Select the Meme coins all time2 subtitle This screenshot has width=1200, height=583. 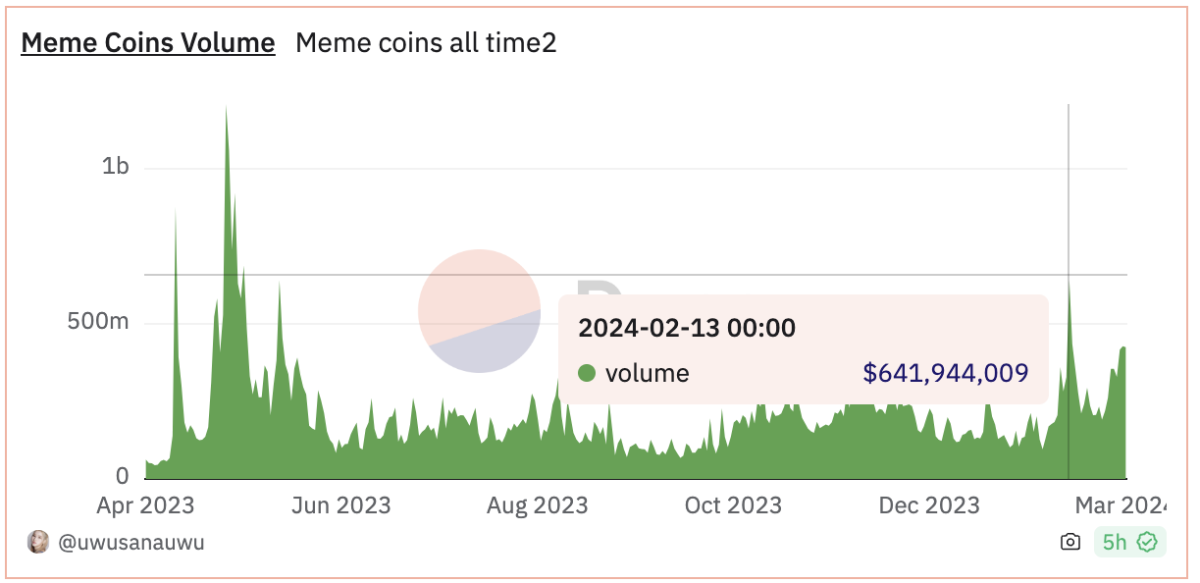[424, 42]
